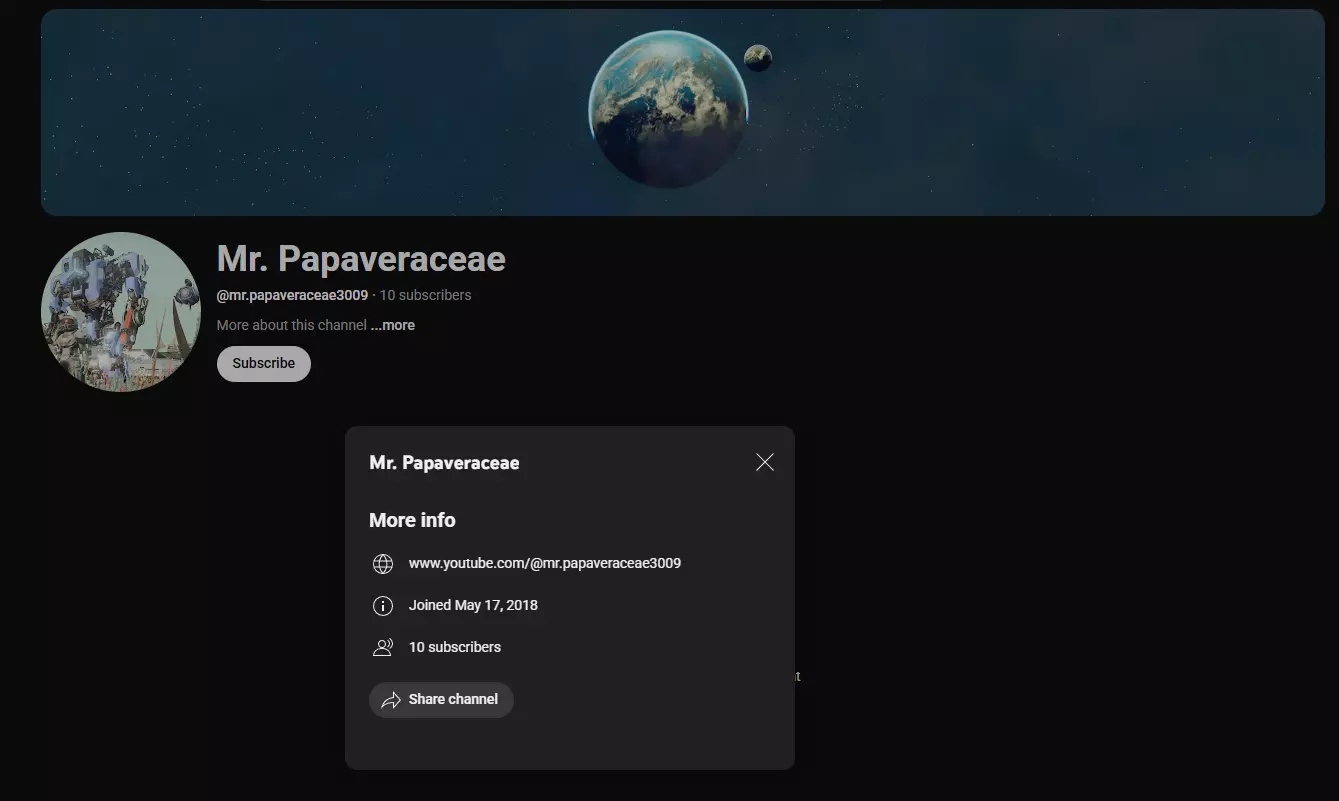
Task: Close the Mr. Papaveraceae info dialog
Action: pos(765,462)
